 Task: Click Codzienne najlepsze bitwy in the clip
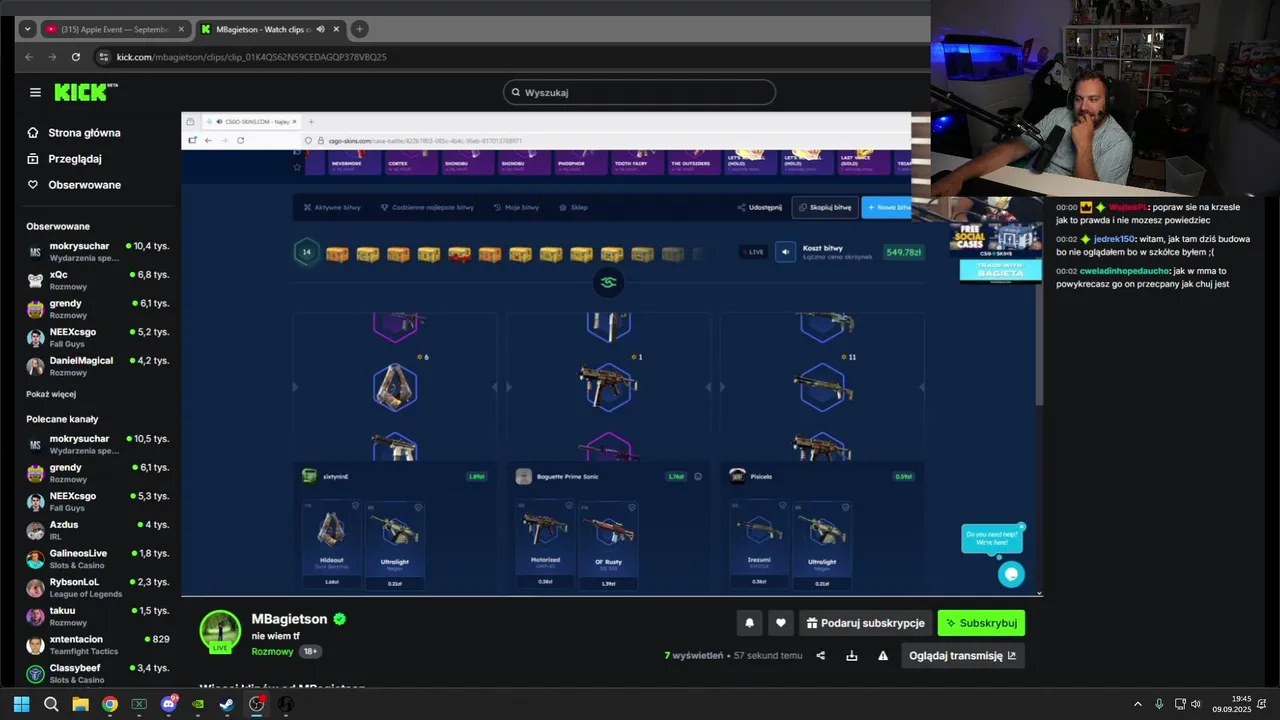pos(427,207)
